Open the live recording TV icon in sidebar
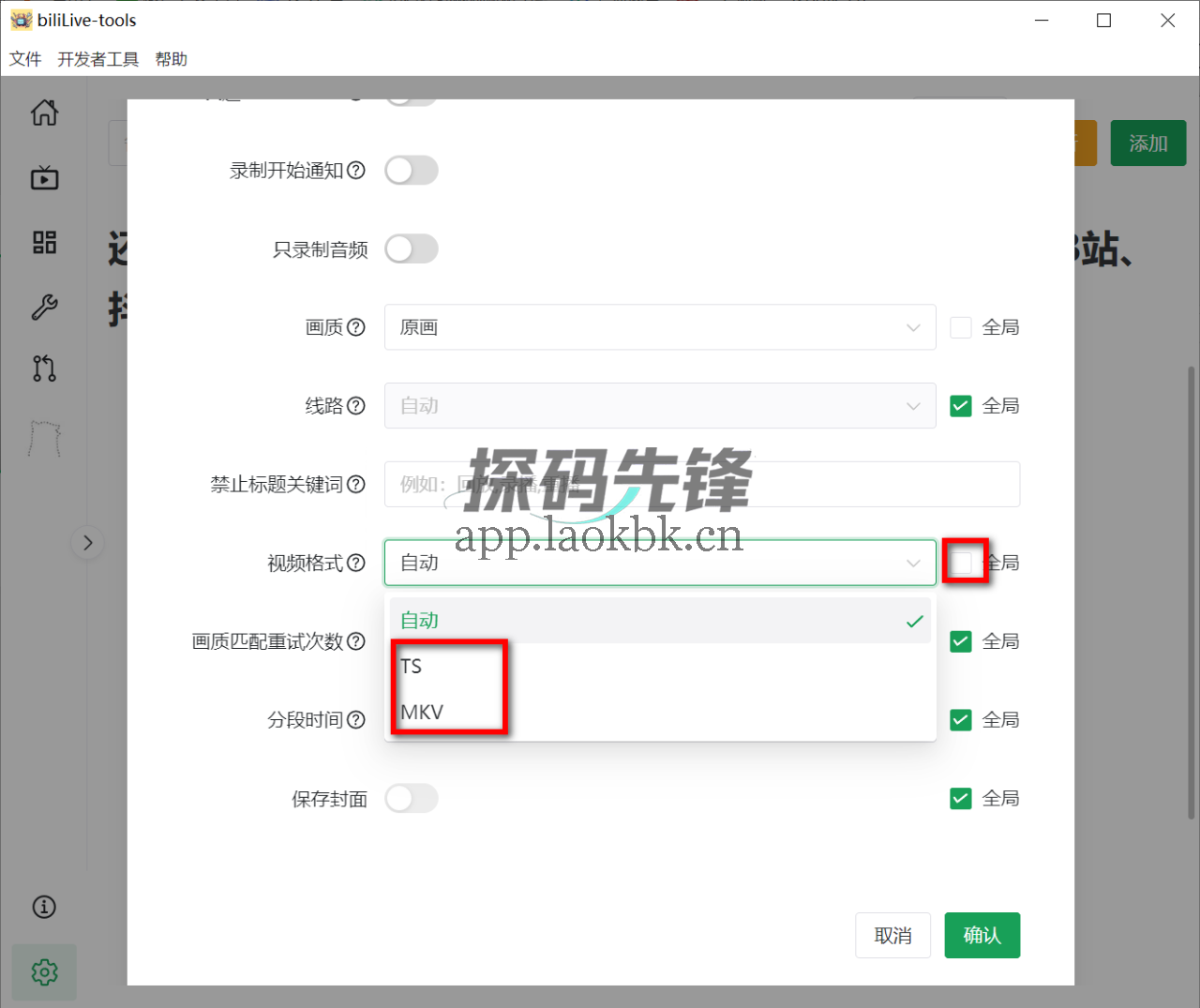The image size is (1200, 1008). (x=44, y=177)
